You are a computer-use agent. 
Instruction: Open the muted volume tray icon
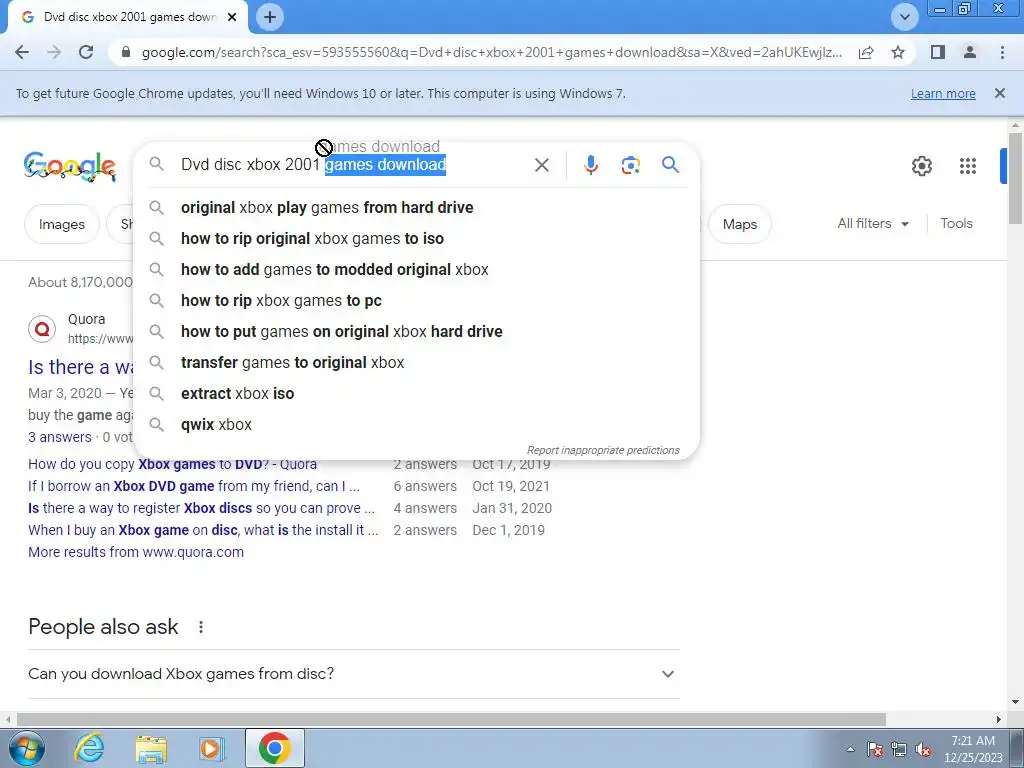coord(923,749)
